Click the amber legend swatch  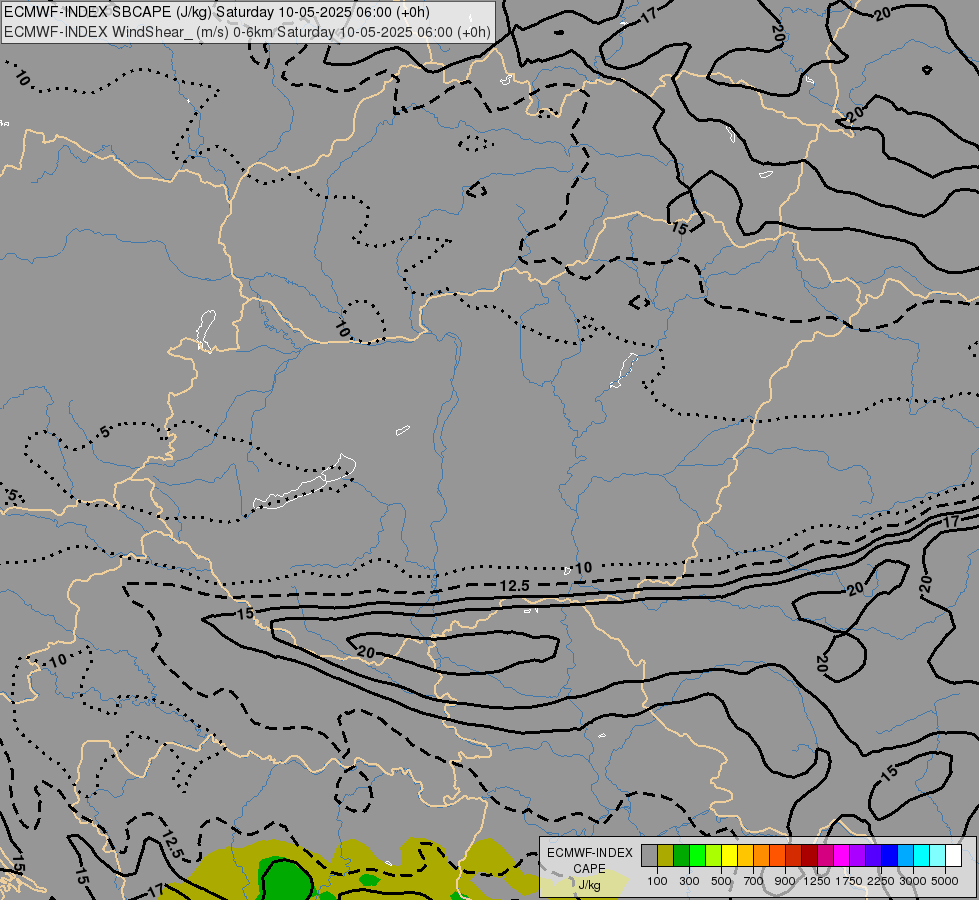point(746,856)
